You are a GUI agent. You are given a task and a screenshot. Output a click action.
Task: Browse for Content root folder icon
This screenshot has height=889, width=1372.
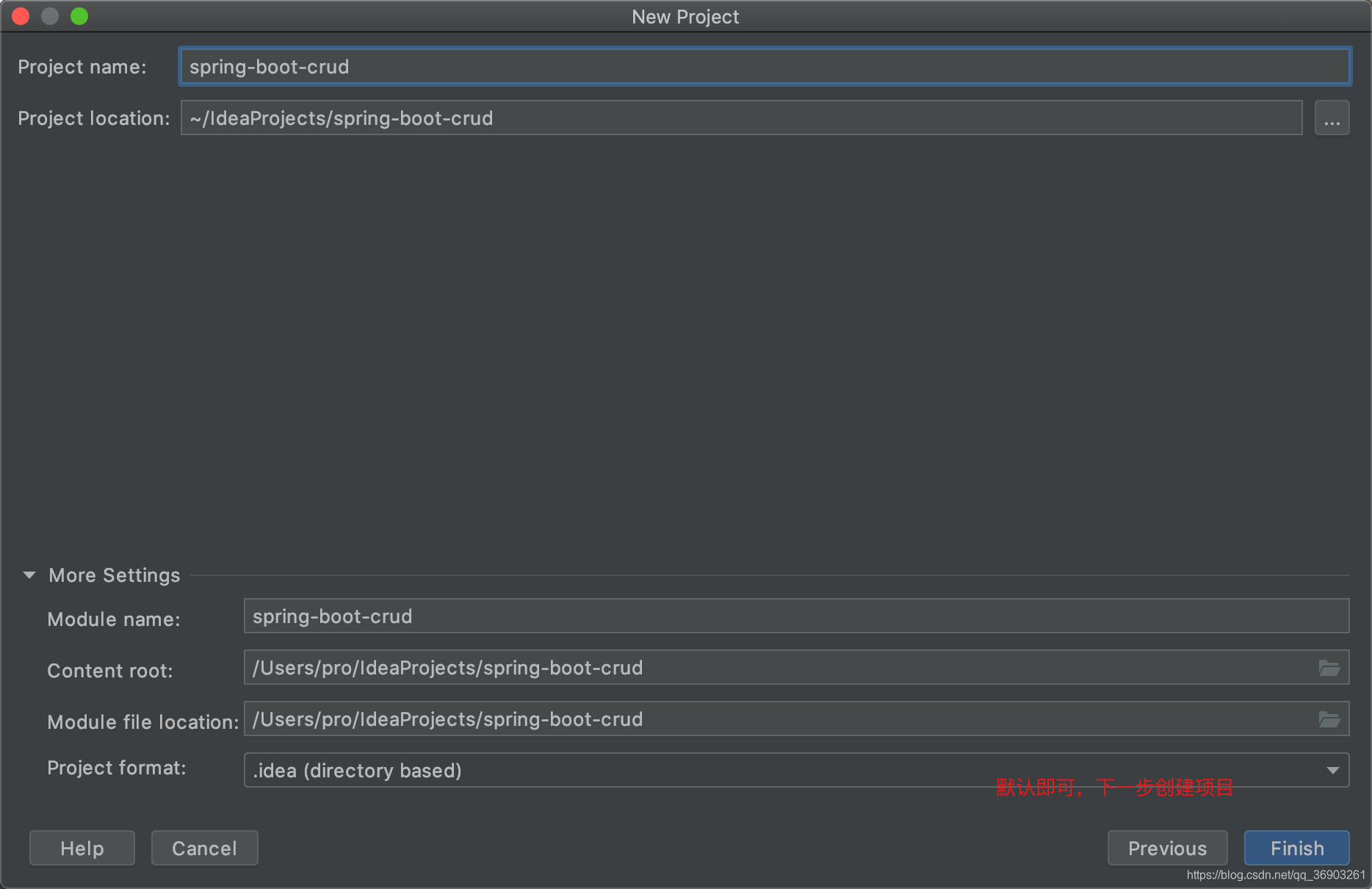[1329, 668]
